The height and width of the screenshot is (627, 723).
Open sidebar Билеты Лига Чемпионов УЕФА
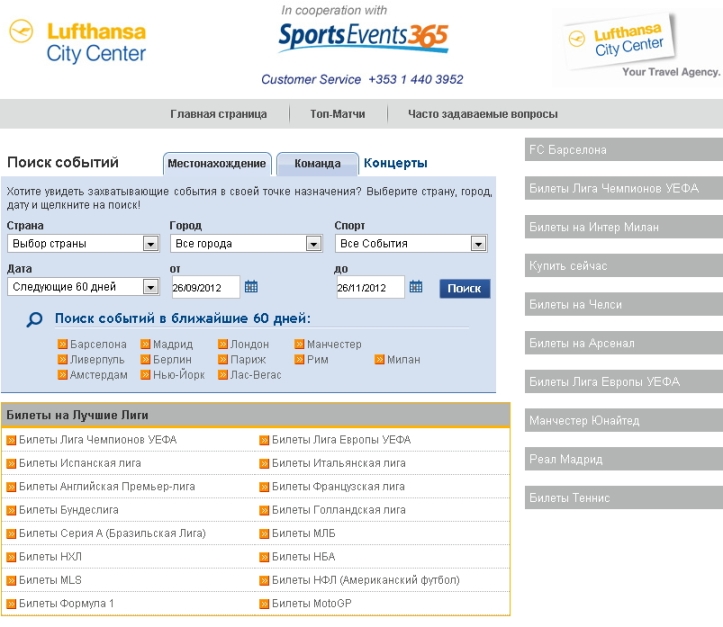(x=624, y=188)
